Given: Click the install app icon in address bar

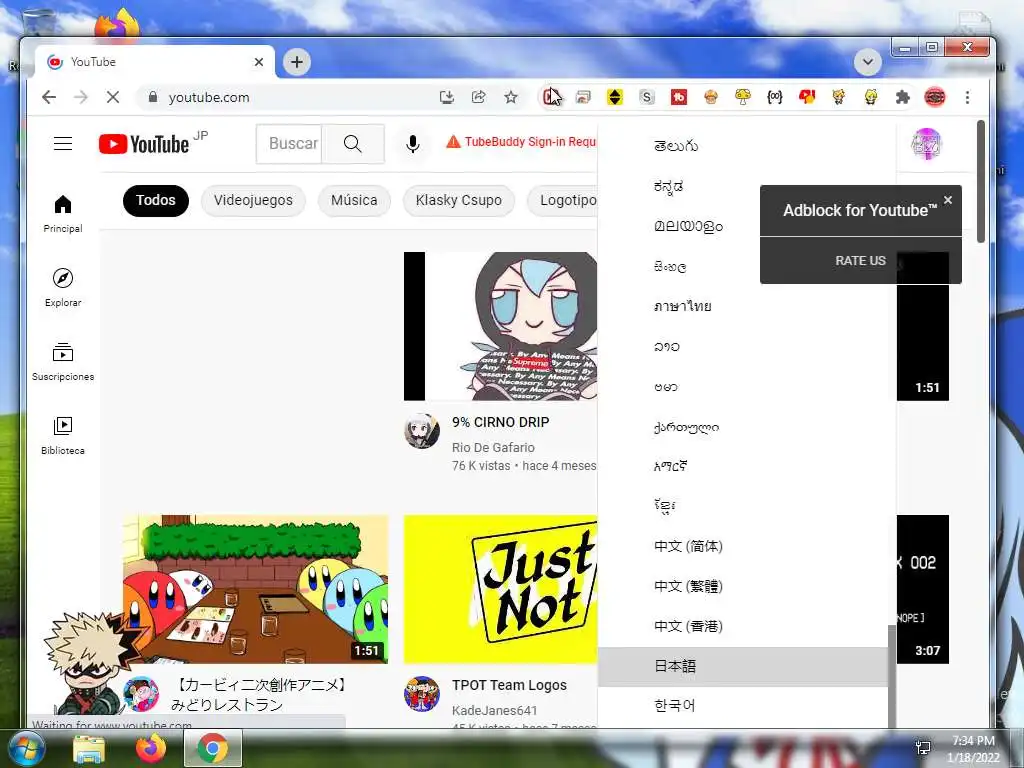Looking at the screenshot, I should click(x=447, y=97).
